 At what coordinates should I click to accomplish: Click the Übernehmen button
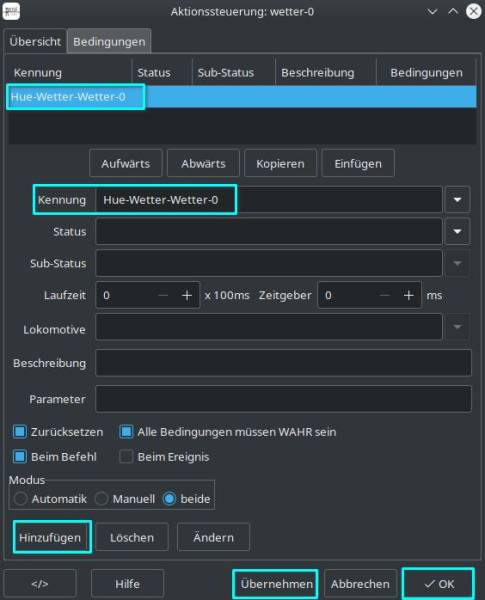coord(276,584)
